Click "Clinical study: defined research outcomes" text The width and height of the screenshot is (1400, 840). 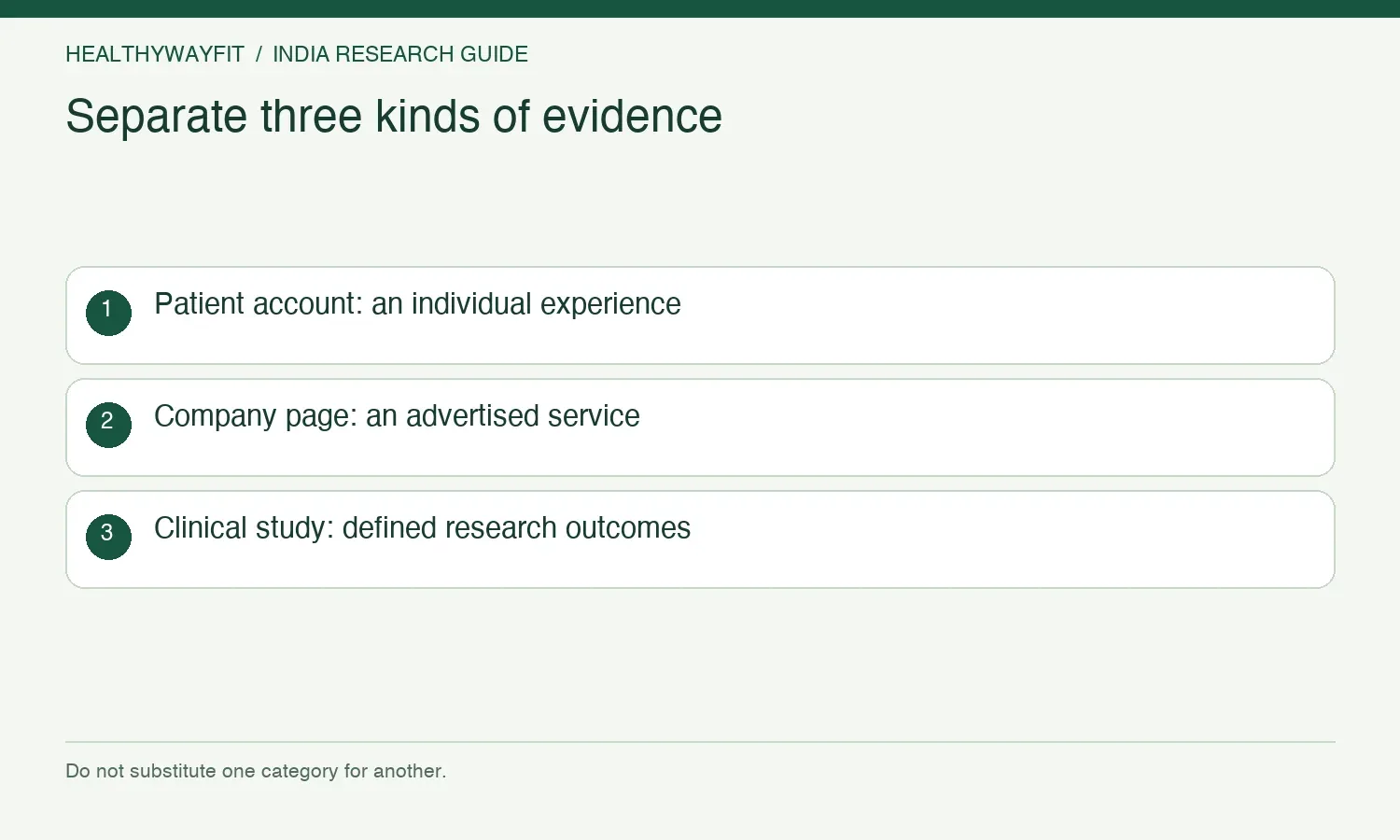click(422, 528)
